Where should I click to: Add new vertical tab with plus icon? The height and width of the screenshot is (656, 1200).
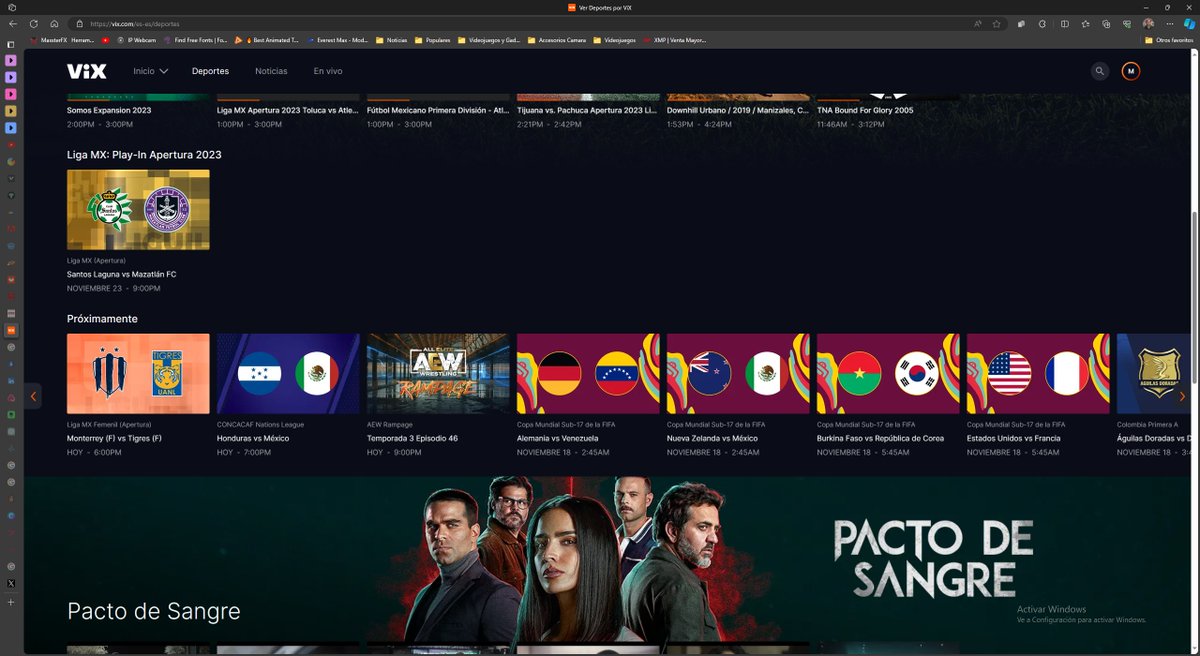pos(11,603)
